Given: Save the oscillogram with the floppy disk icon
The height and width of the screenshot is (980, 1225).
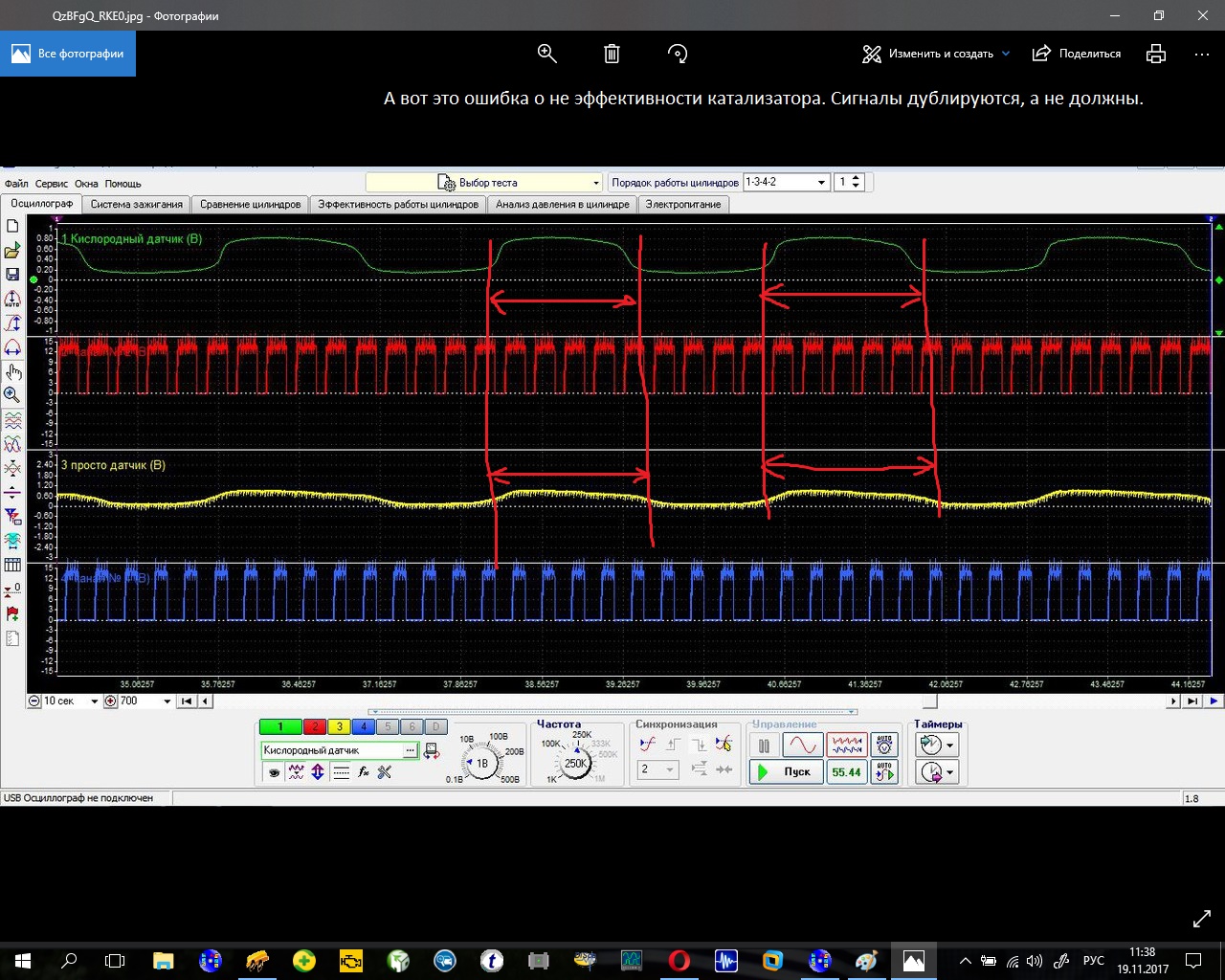Looking at the screenshot, I should tap(12, 275).
